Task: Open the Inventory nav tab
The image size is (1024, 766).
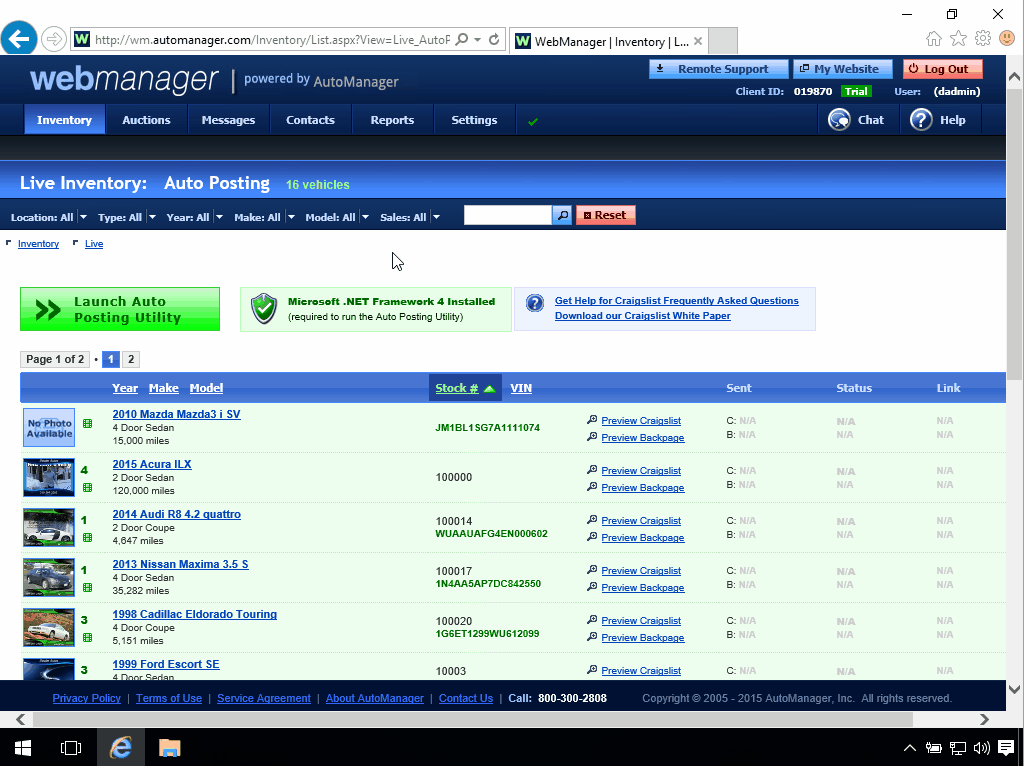Action: 64,120
